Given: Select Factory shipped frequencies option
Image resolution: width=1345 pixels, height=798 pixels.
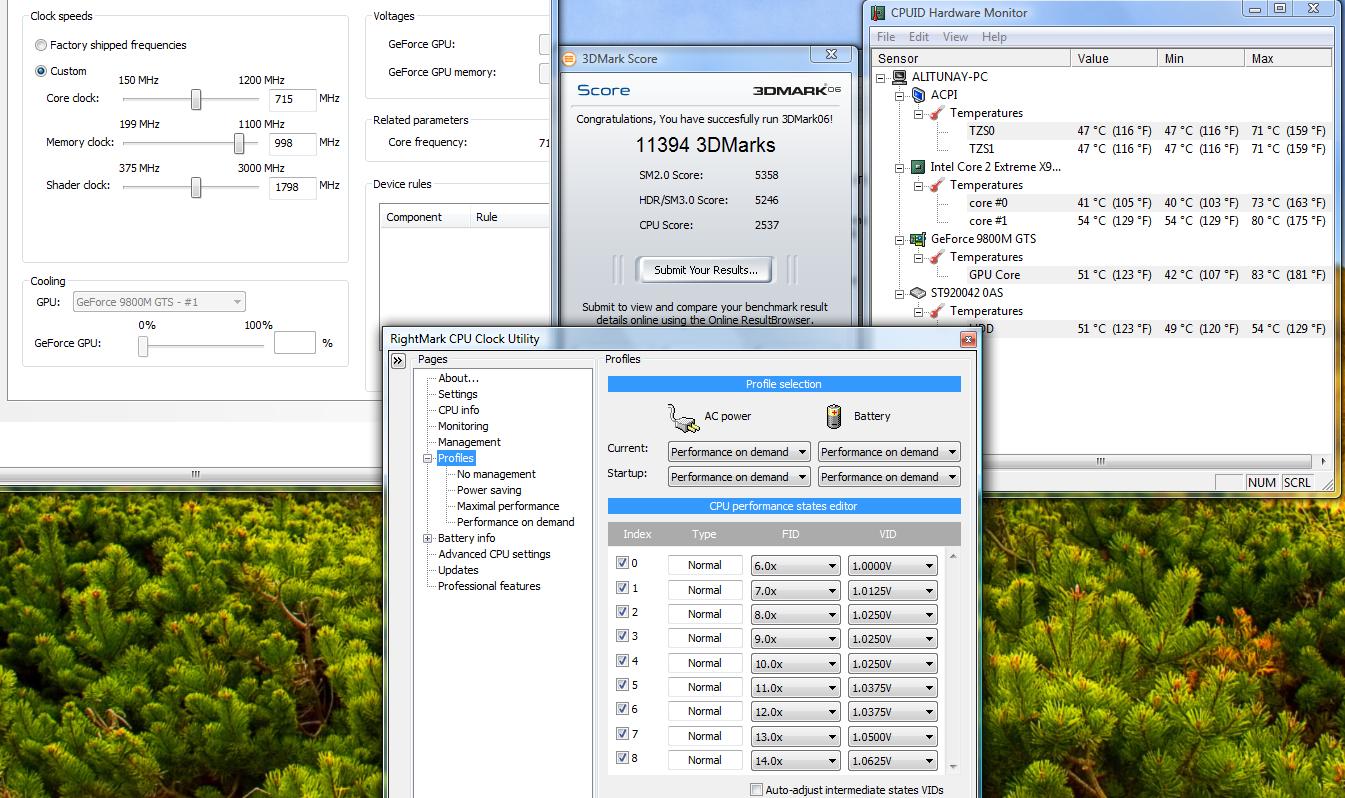Looking at the screenshot, I should coord(41,45).
